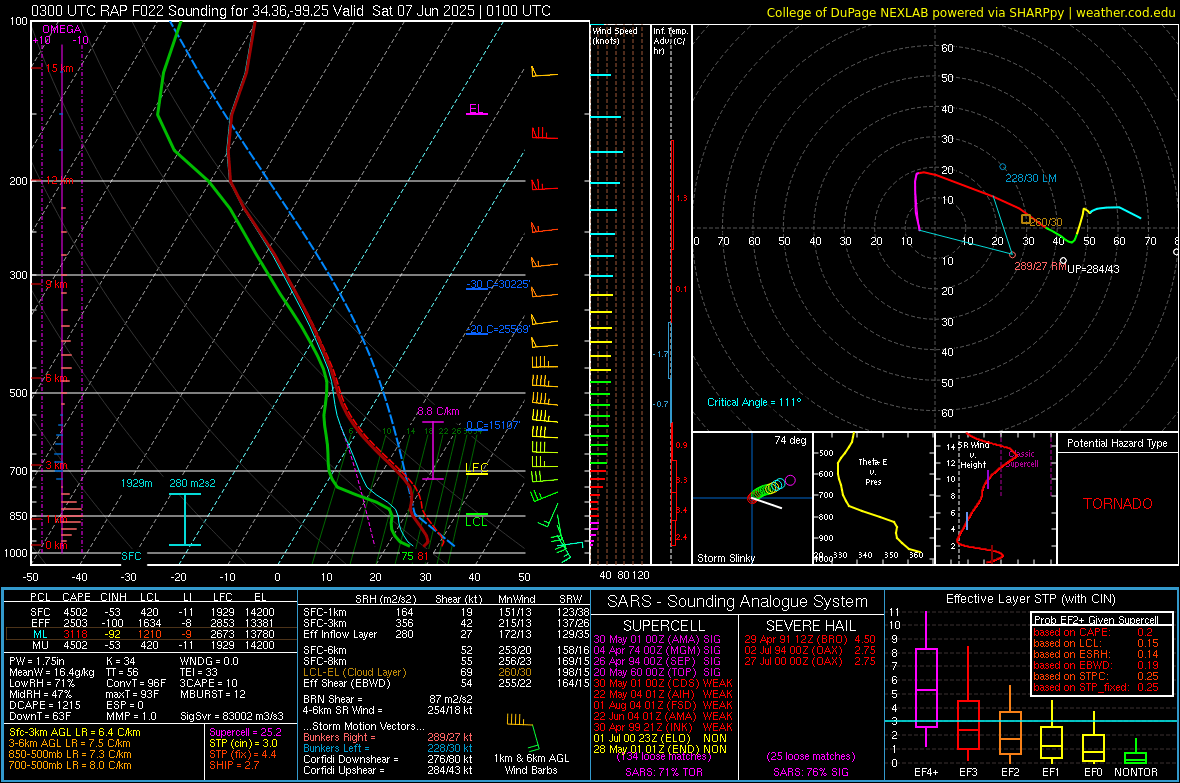Click the "Corfidi Downshear =" line
Screen dimensions: 1180x783
(388, 759)
